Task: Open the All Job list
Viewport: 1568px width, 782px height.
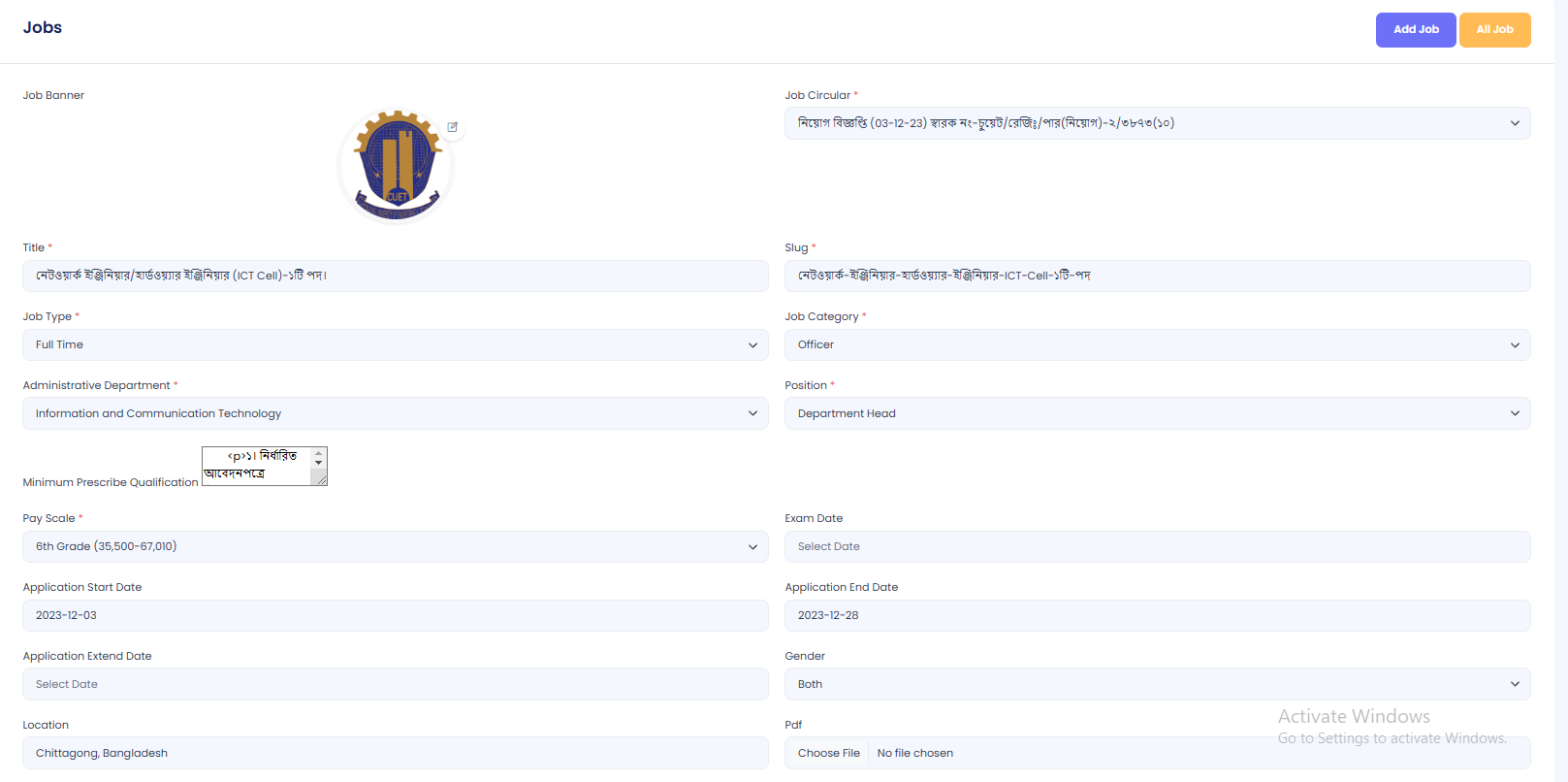Action: (x=1493, y=30)
